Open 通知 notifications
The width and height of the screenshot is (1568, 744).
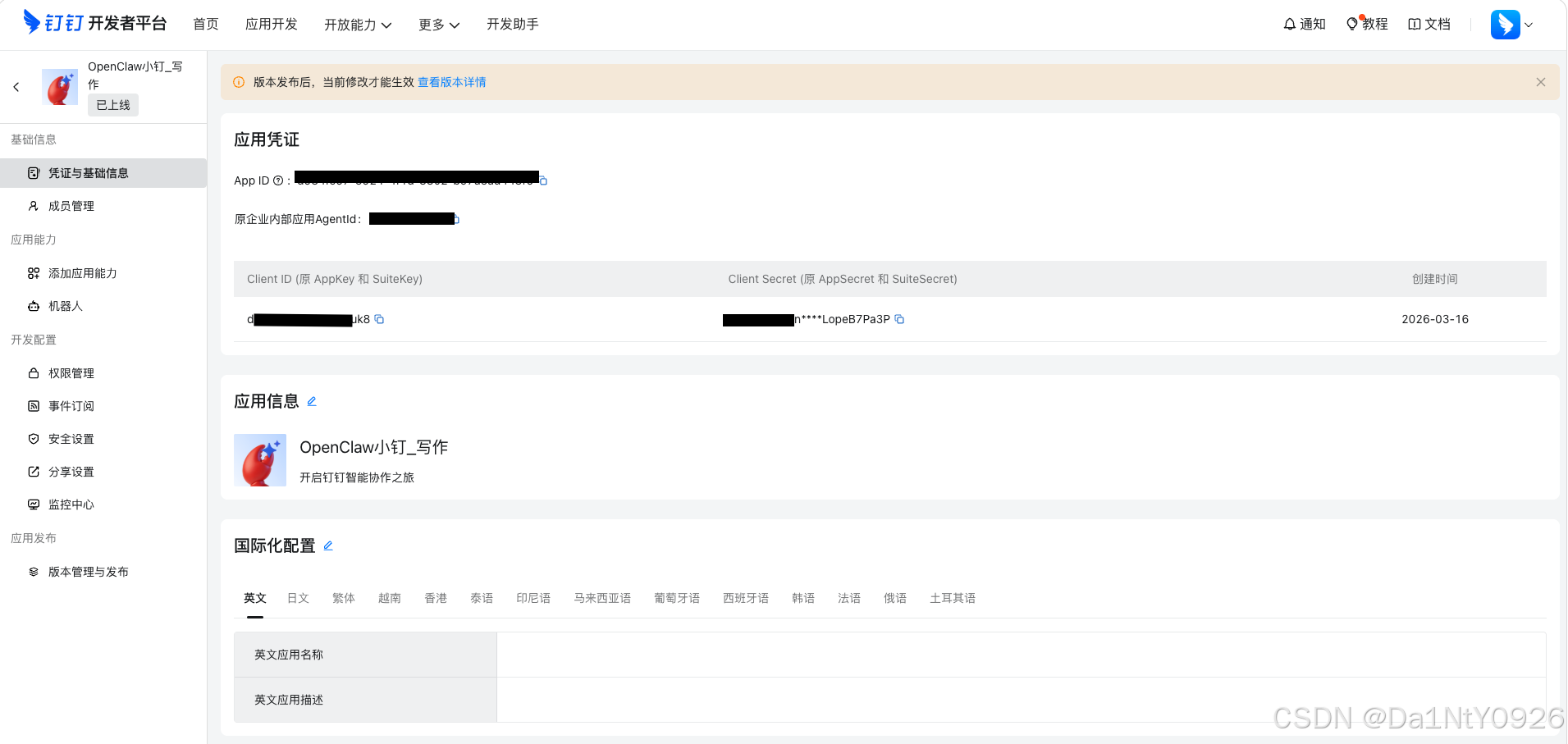coord(1305,24)
